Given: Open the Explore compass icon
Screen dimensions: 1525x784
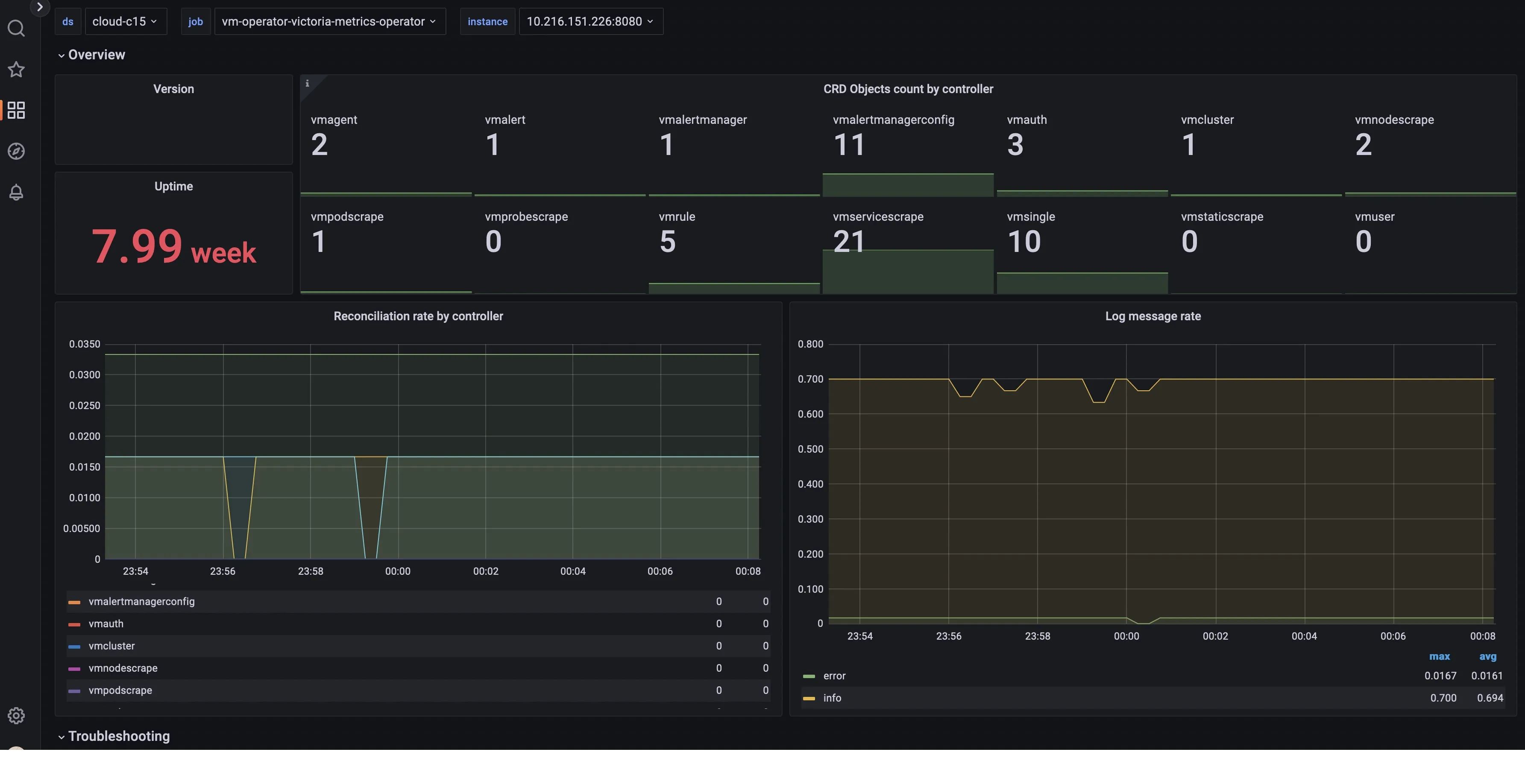Looking at the screenshot, I should point(16,152).
